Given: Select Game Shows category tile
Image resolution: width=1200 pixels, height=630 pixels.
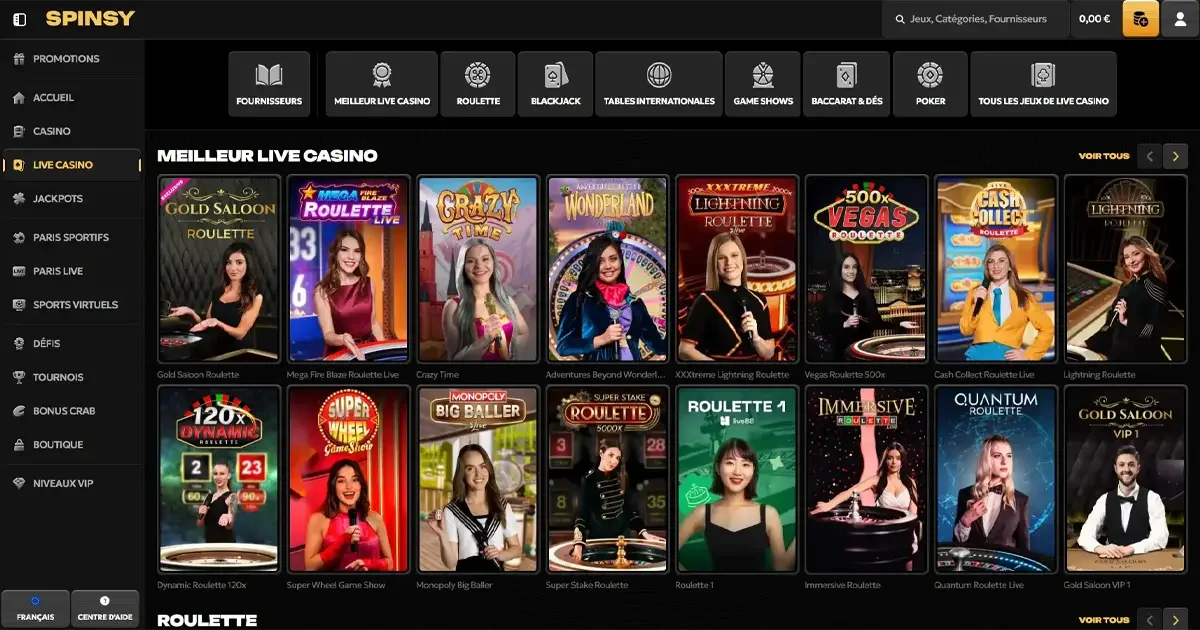Looking at the screenshot, I should point(763,85).
